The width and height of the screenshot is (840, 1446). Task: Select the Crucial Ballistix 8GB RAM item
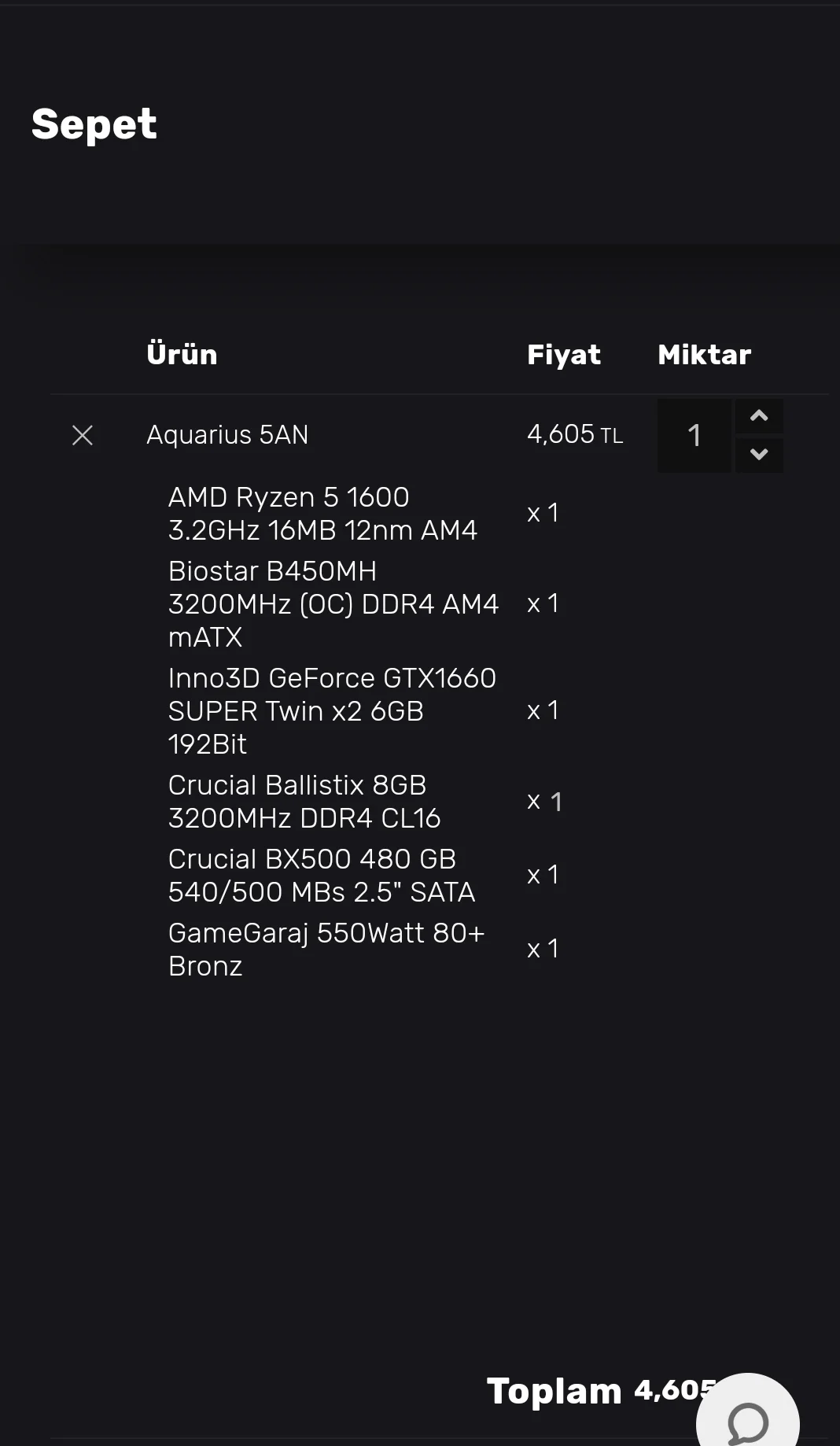coord(304,802)
